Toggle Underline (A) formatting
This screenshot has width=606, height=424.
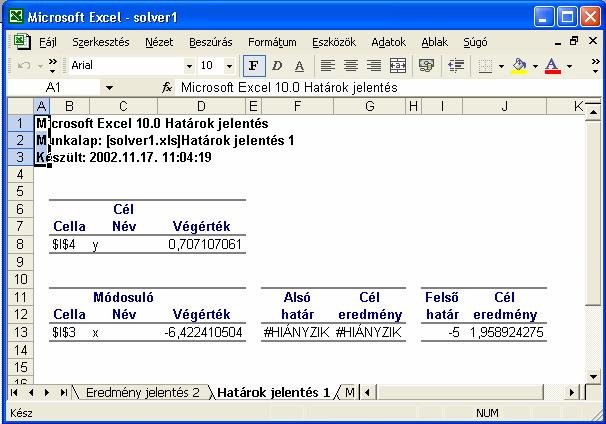click(299, 66)
